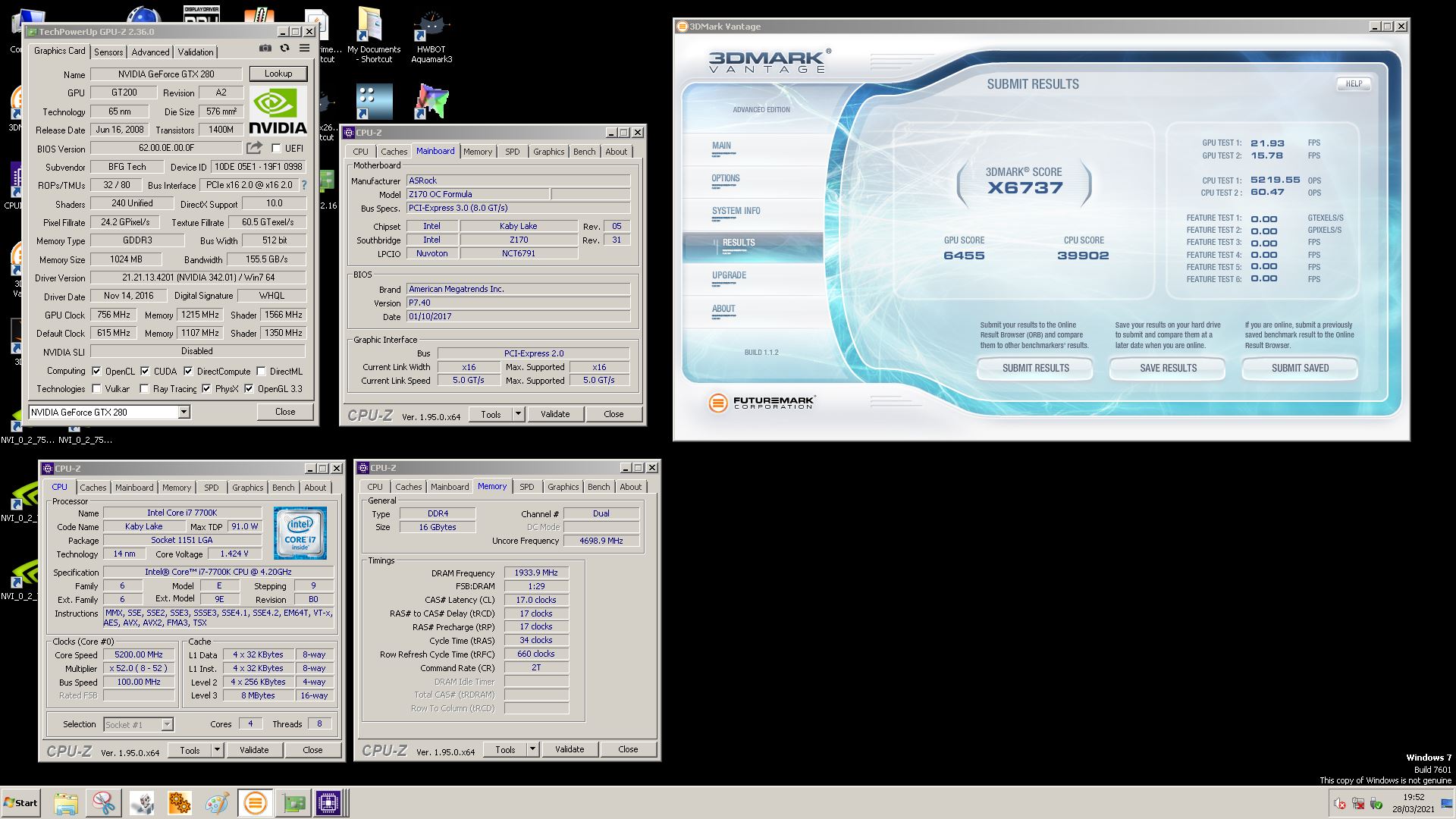Toggle the OpenCL checkbox
Image resolution: width=1456 pixels, height=819 pixels.
click(96, 371)
